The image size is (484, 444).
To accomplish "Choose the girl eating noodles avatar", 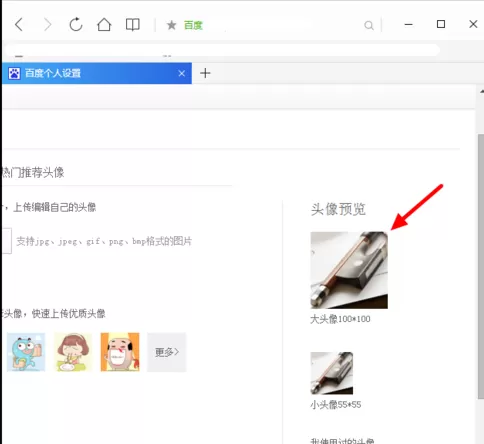I will 73,352.
